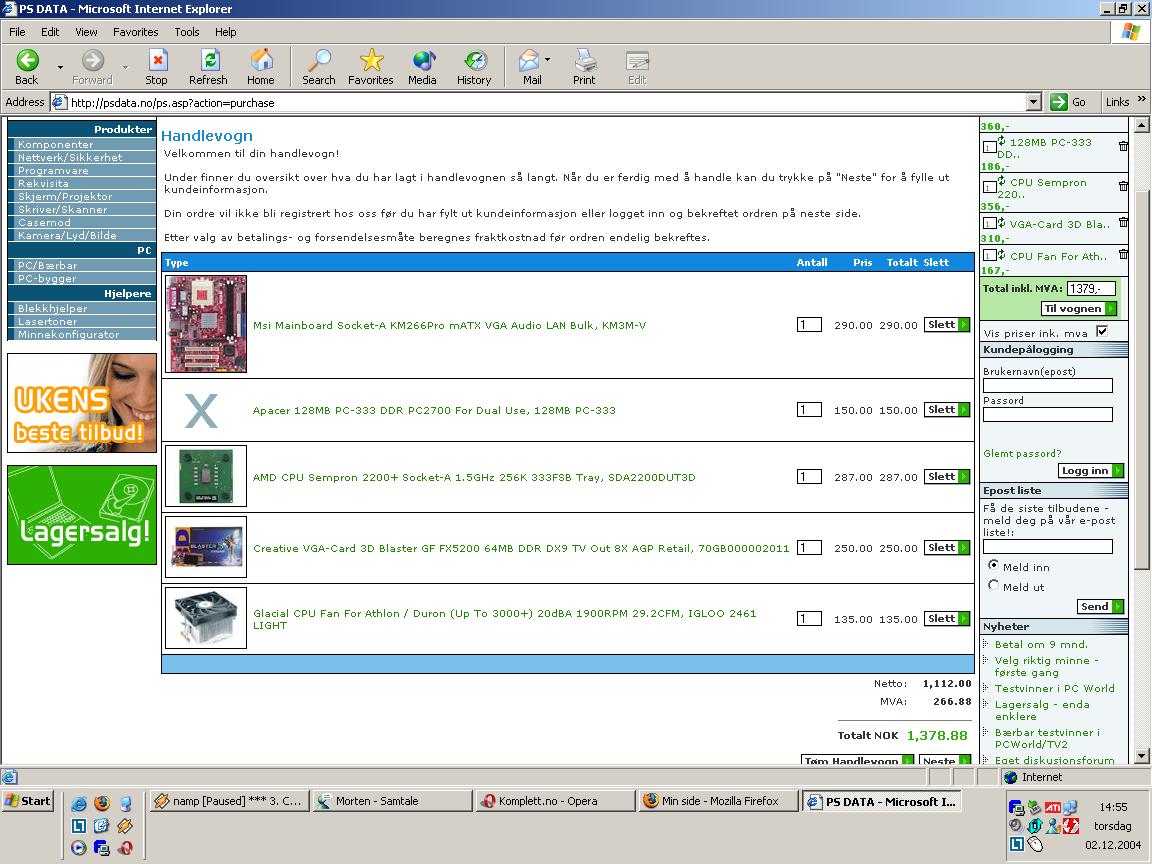
Task: Open the Back button history dropdown arrow
Action: point(60,68)
